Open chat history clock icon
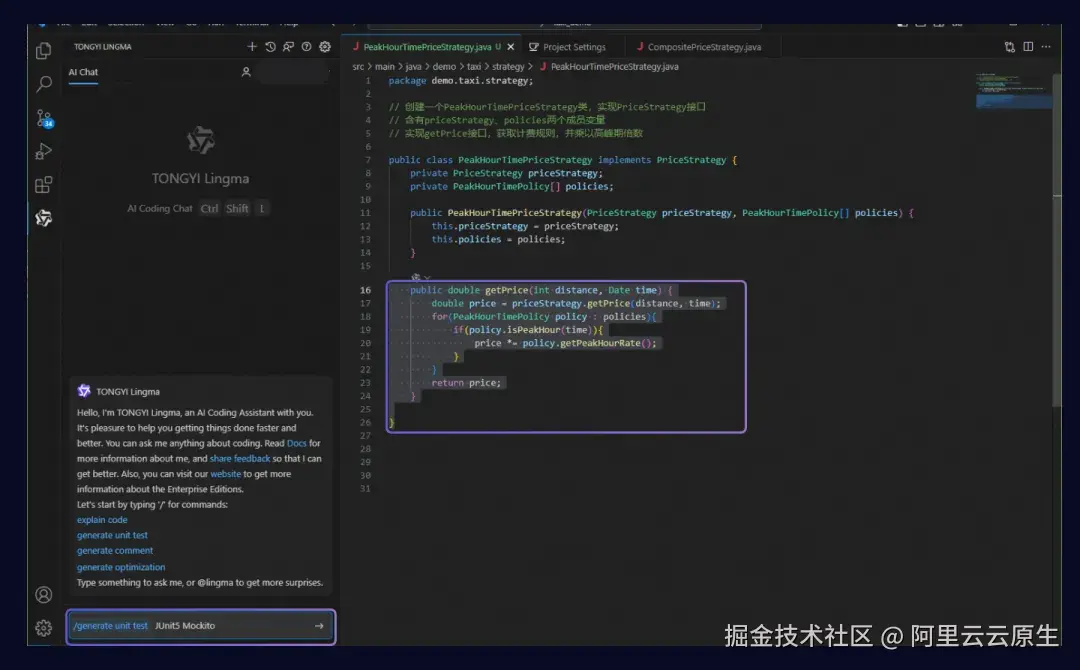The image size is (1080, 670). 270,47
